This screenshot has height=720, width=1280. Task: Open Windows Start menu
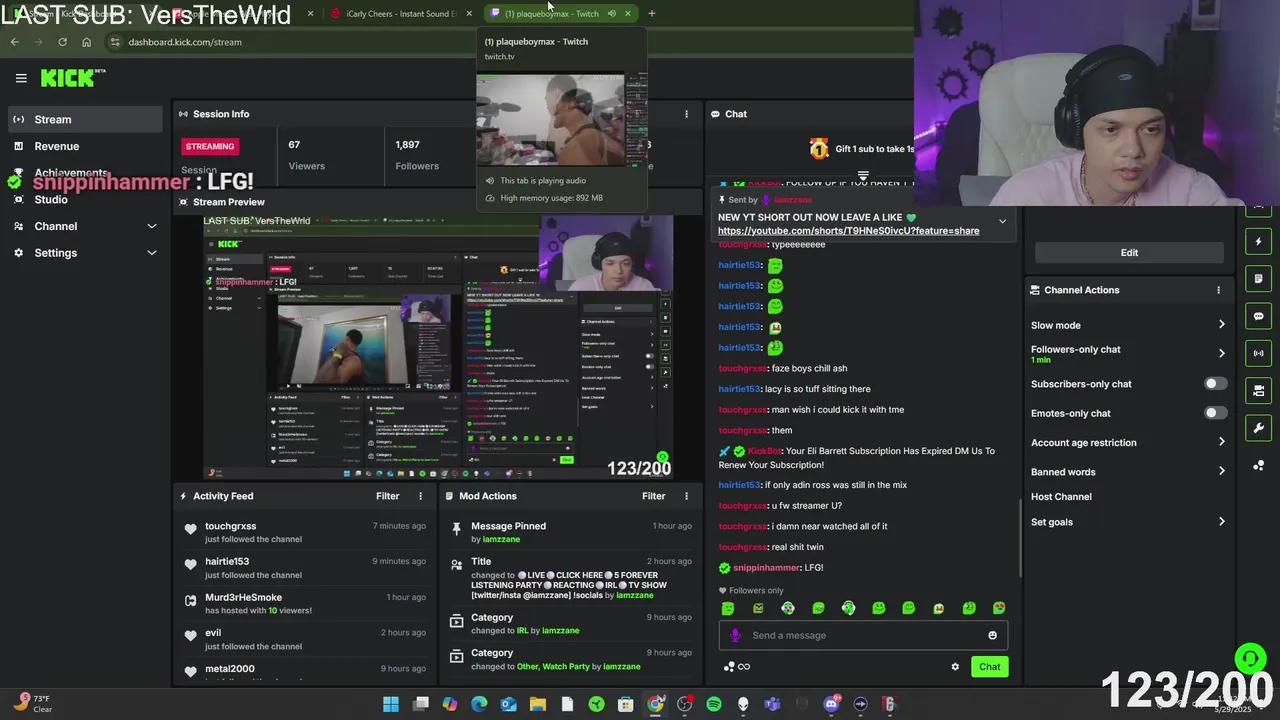(x=391, y=704)
